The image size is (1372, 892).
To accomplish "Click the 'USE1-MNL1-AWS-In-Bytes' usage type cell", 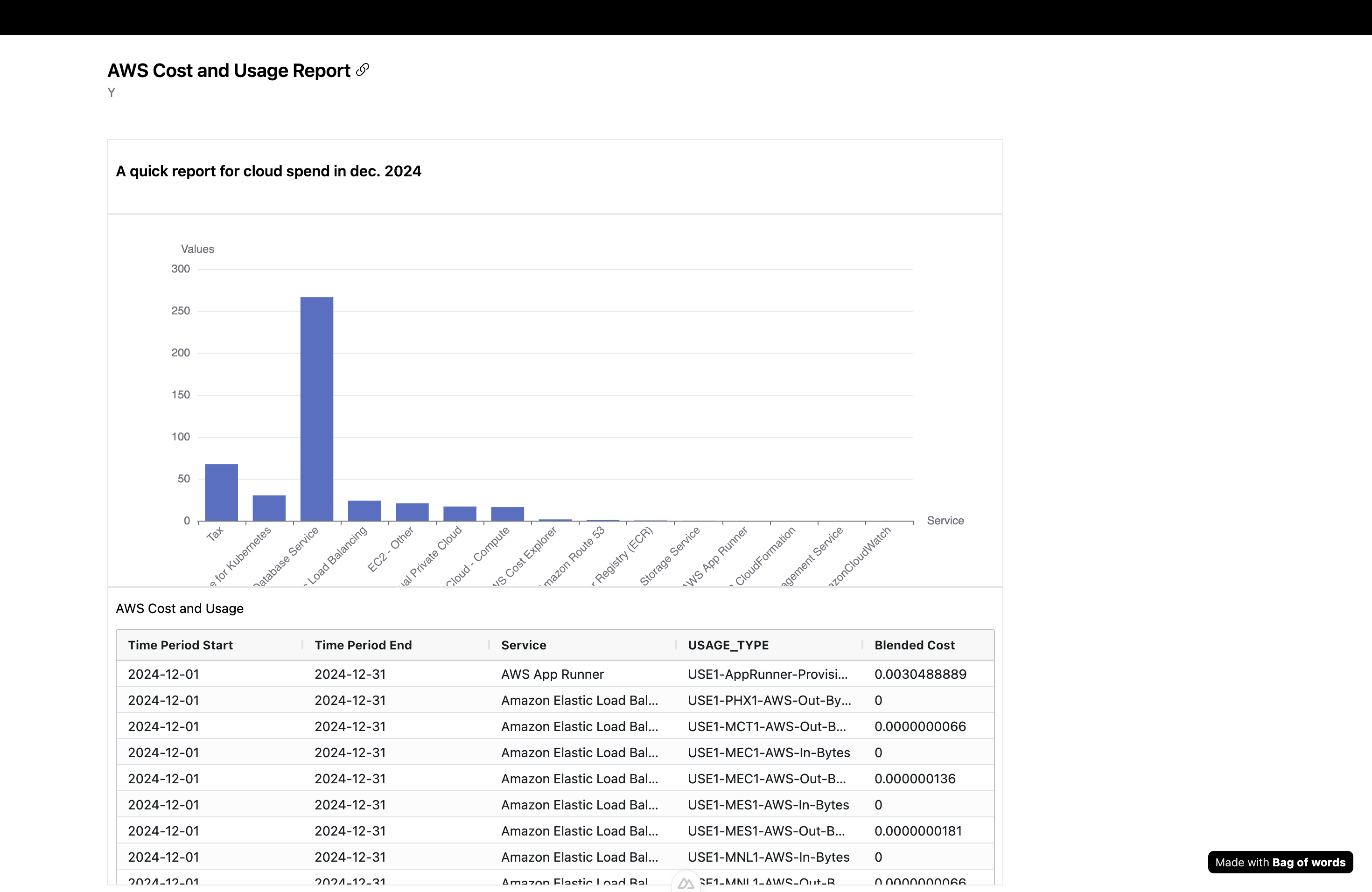I will [x=769, y=857].
